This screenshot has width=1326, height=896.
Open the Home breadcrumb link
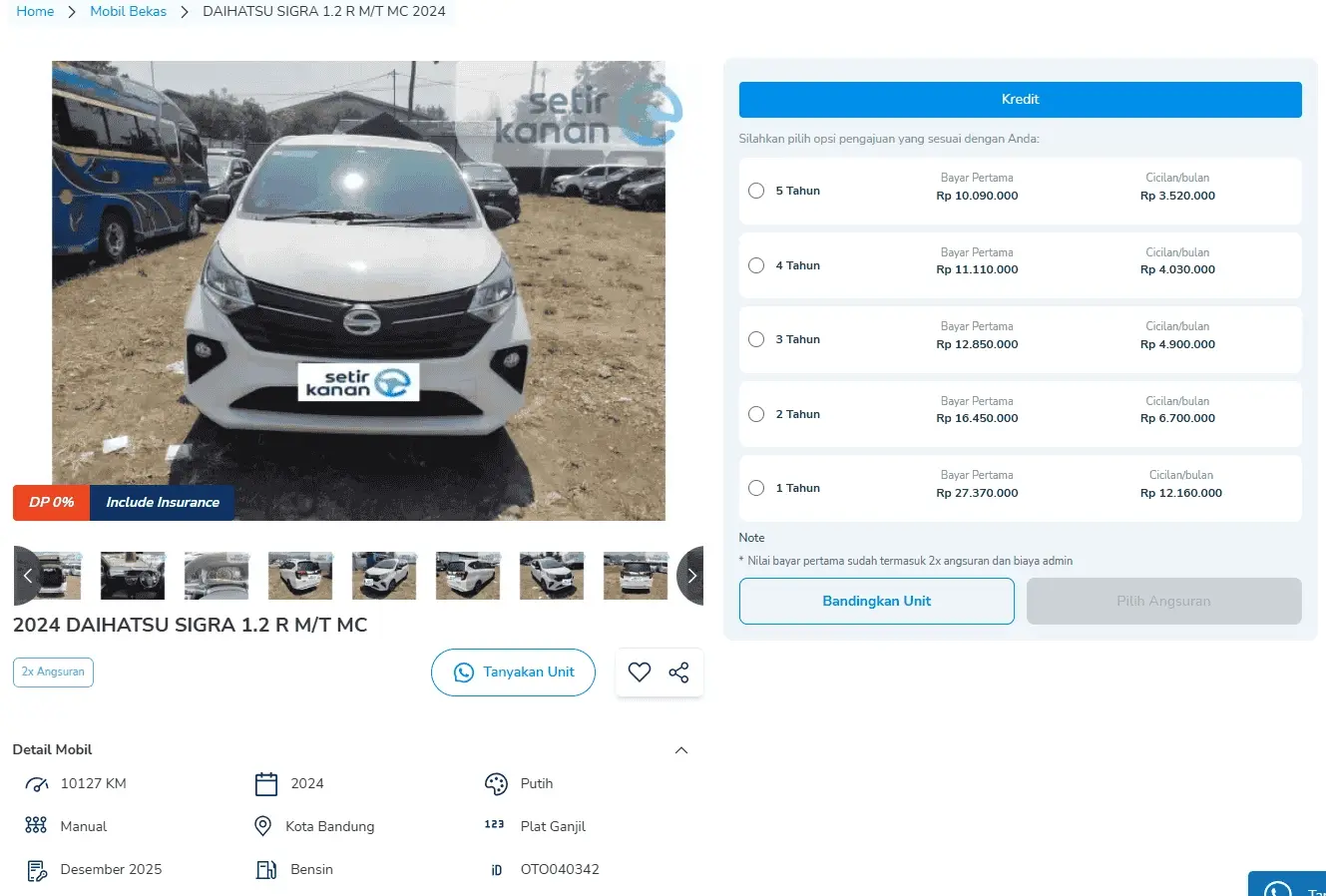[35, 12]
